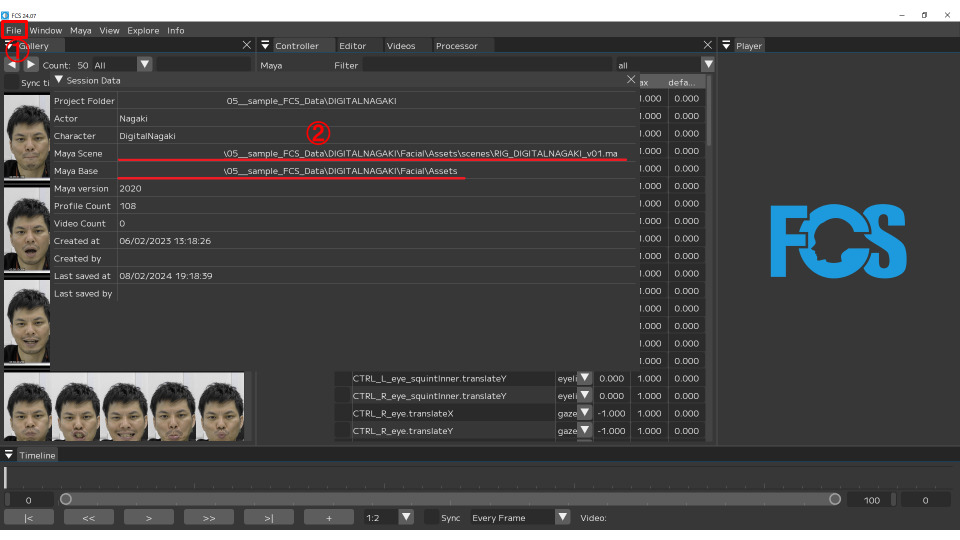The image size is (960, 540).
Task: Jump to first frame button
Action: [29, 517]
